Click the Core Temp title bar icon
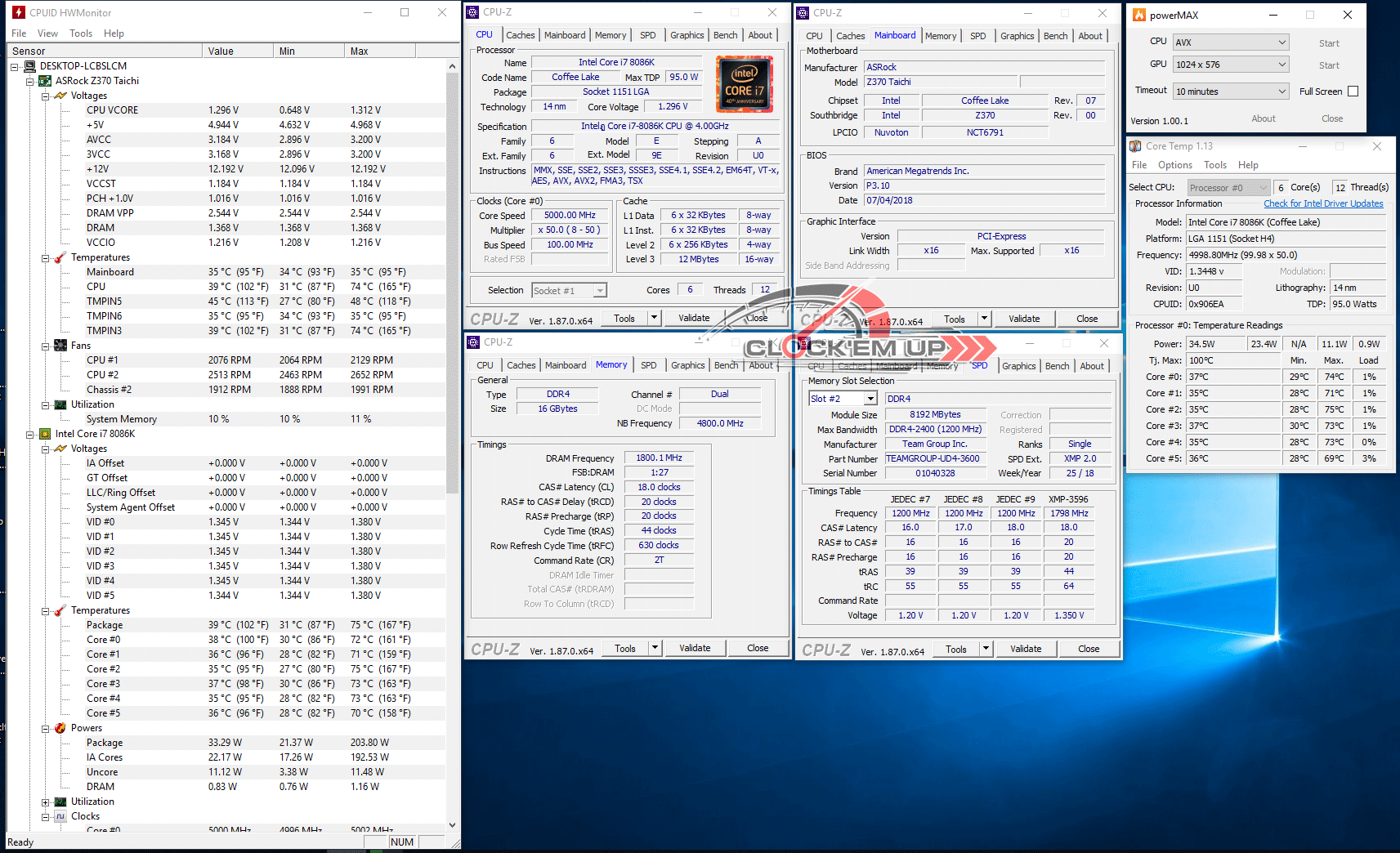Screen dimensions: 1400x853 [1135, 146]
